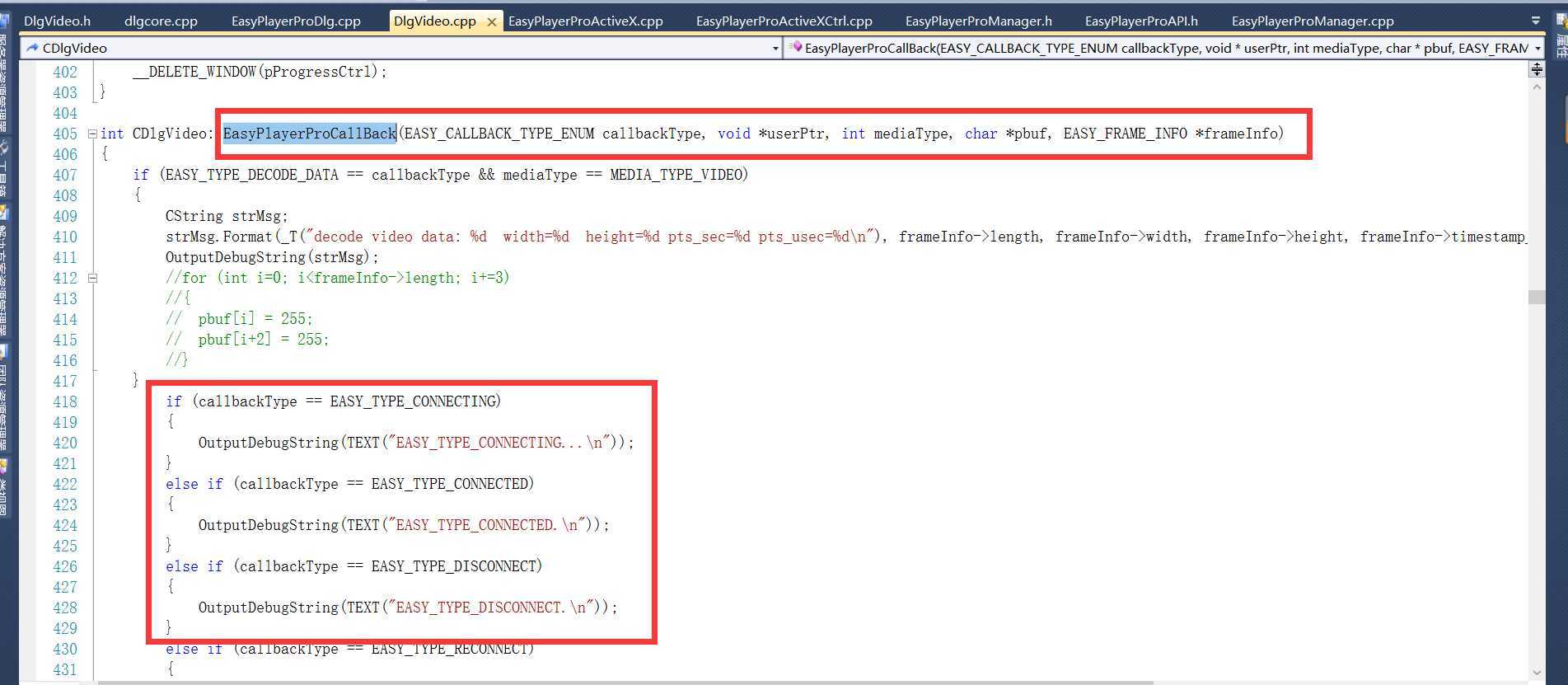Click EASY_TYPE_CONNECTED condition on line 422
This screenshot has width=1568, height=685.
450,484
